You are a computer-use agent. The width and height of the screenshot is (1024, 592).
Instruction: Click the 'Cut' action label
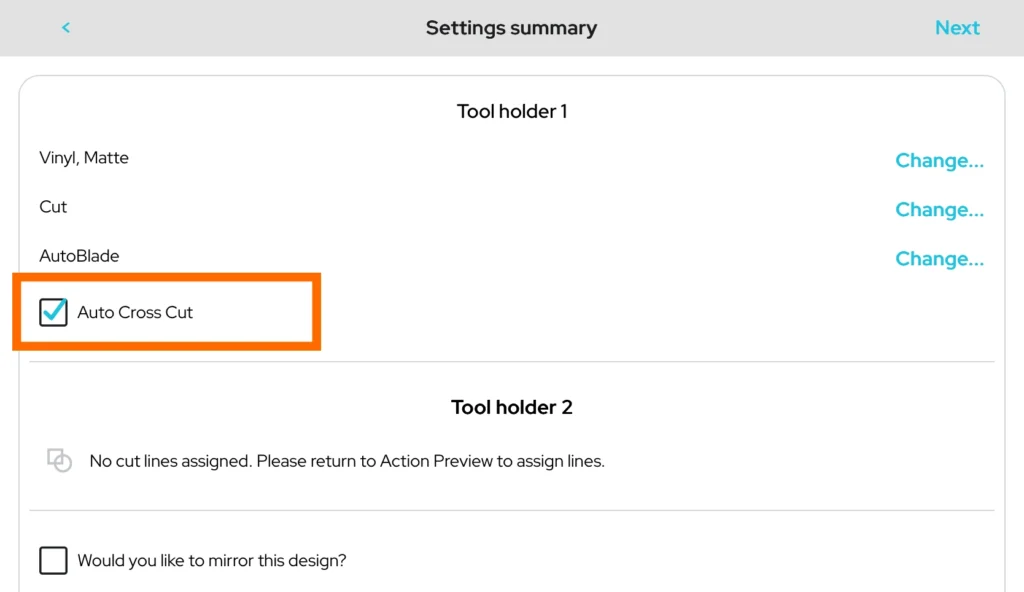[x=53, y=207]
